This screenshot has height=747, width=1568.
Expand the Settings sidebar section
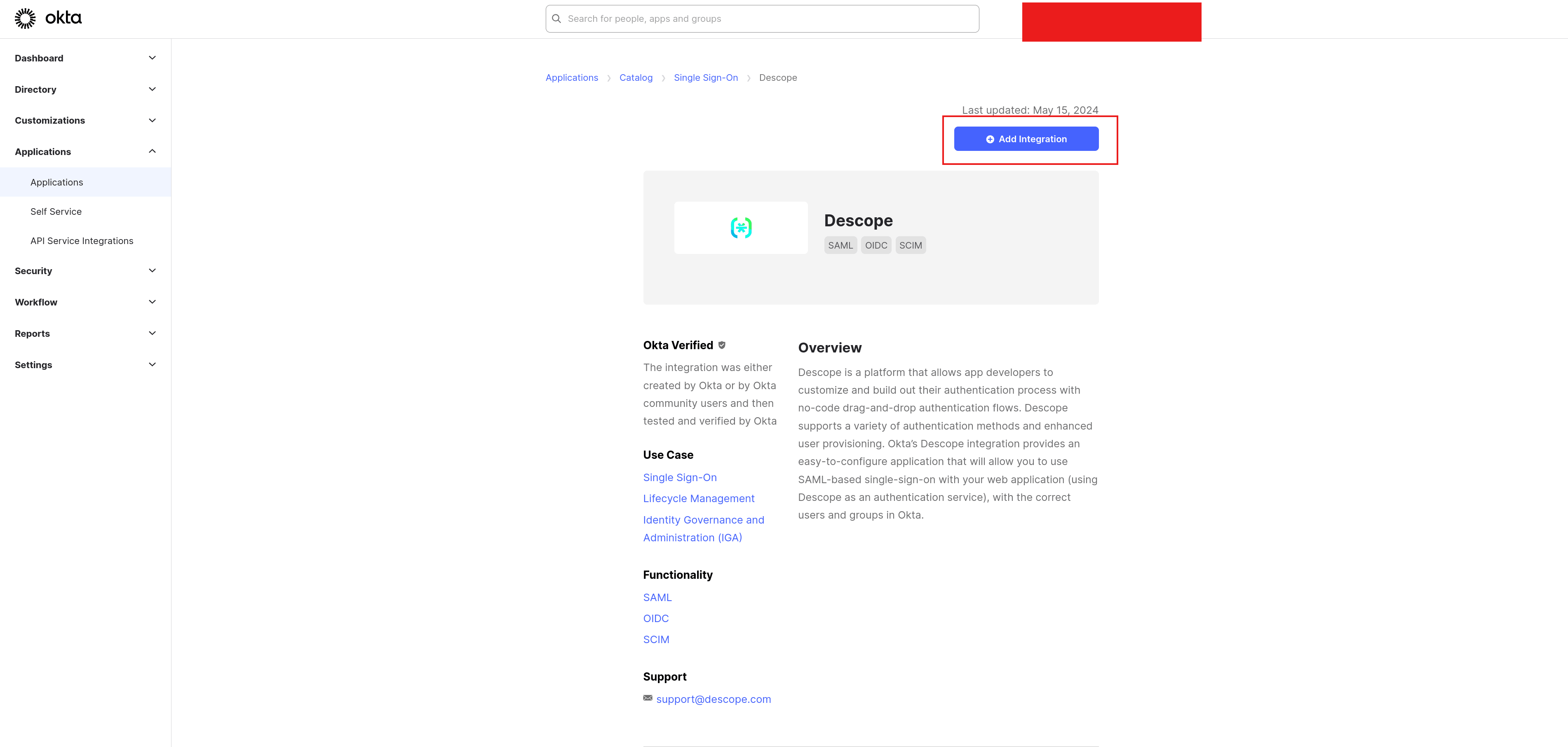pos(152,365)
